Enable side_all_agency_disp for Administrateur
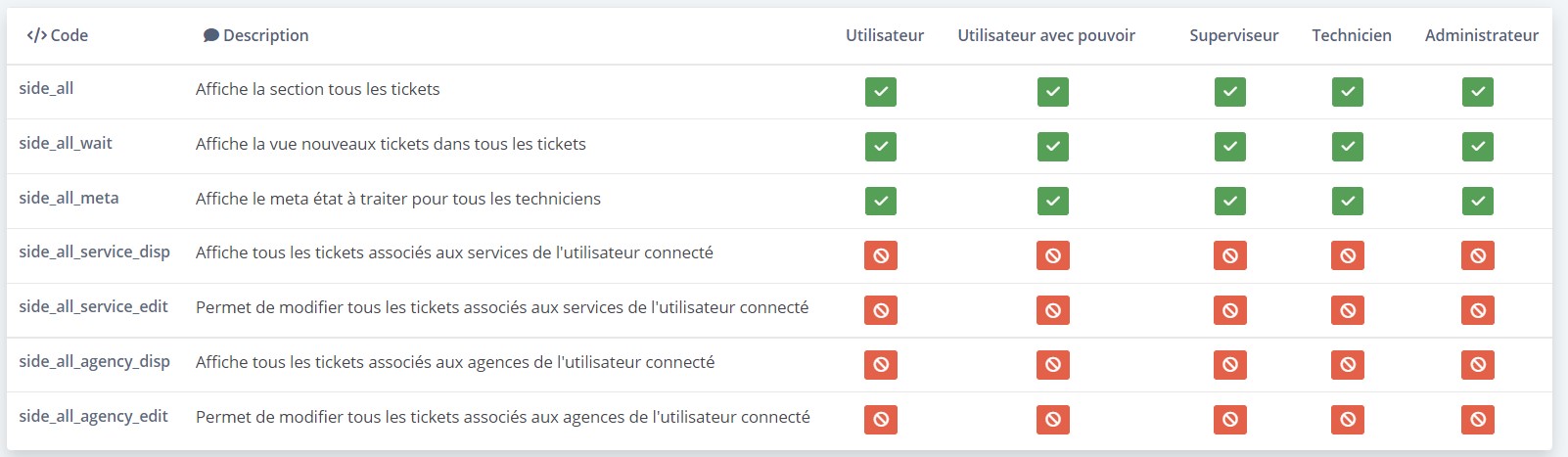 pos(1478,365)
